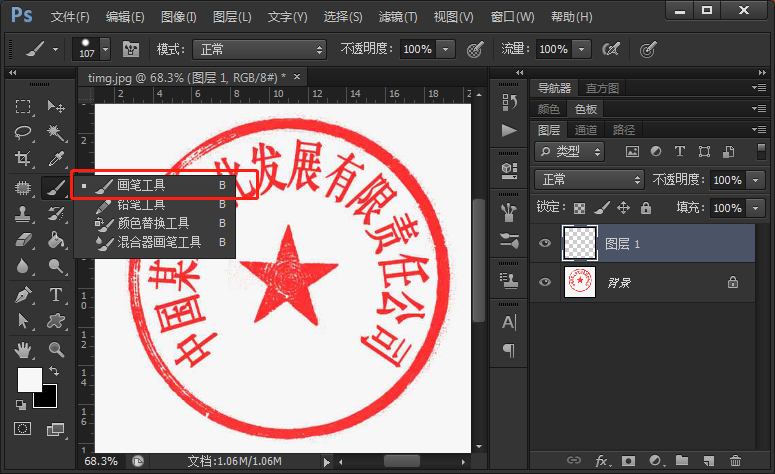Viewport: 775px width, 474px height.
Task: Open the brush mode dropdown 正常
Action: pyautogui.click(x=259, y=49)
